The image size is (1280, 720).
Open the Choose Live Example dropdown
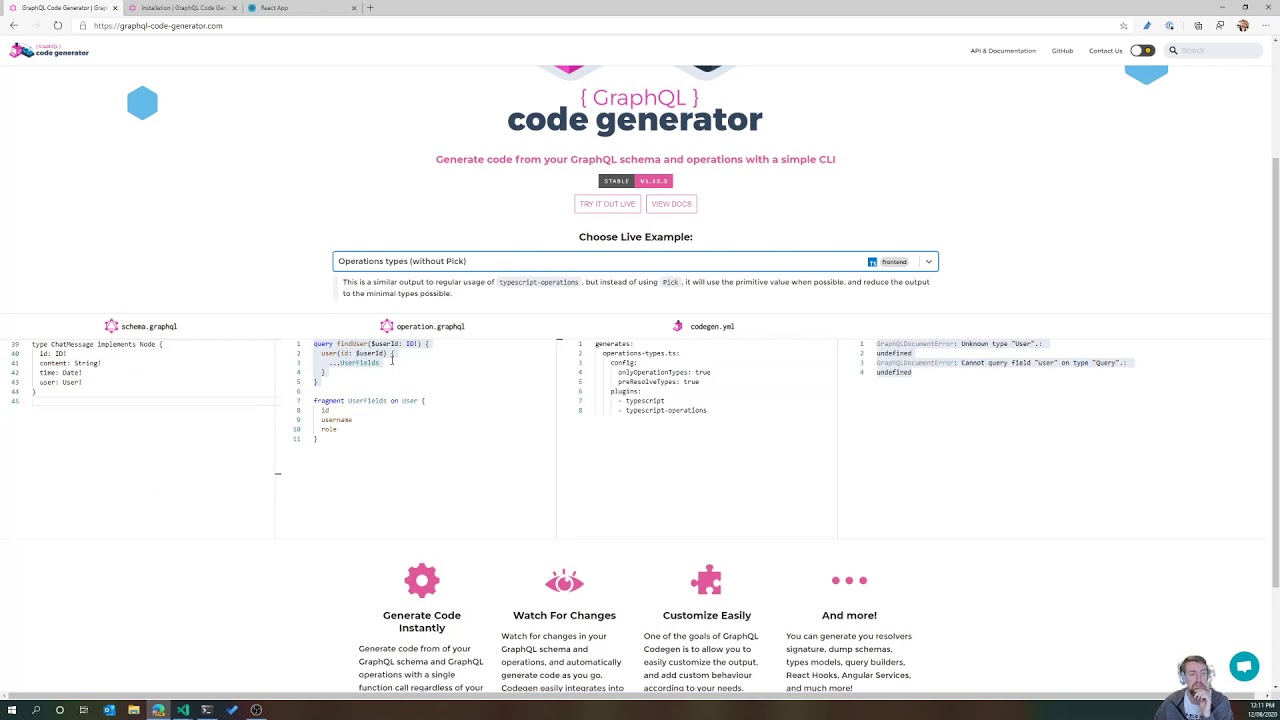point(635,261)
